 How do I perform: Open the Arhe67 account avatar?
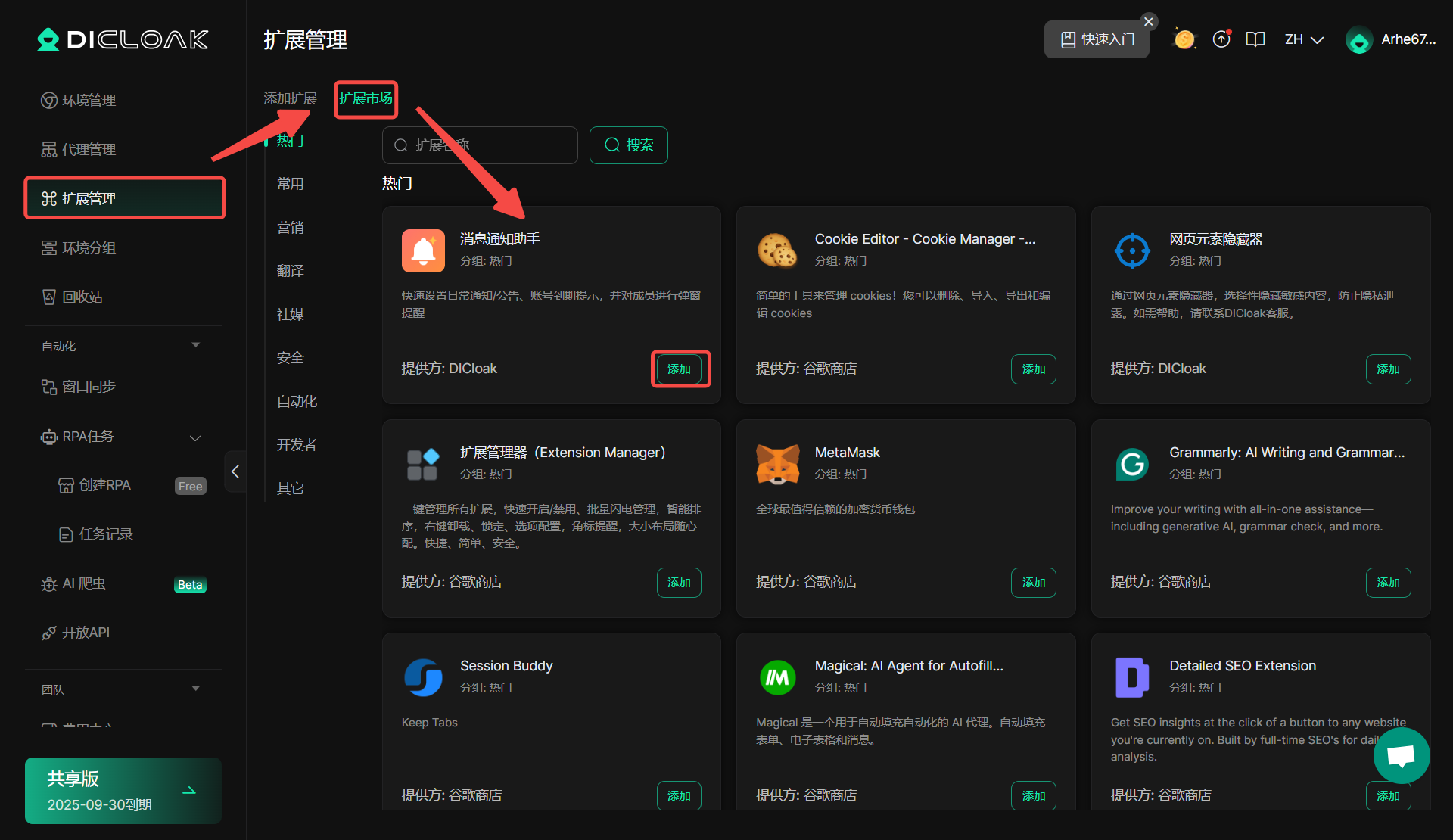(1359, 40)
